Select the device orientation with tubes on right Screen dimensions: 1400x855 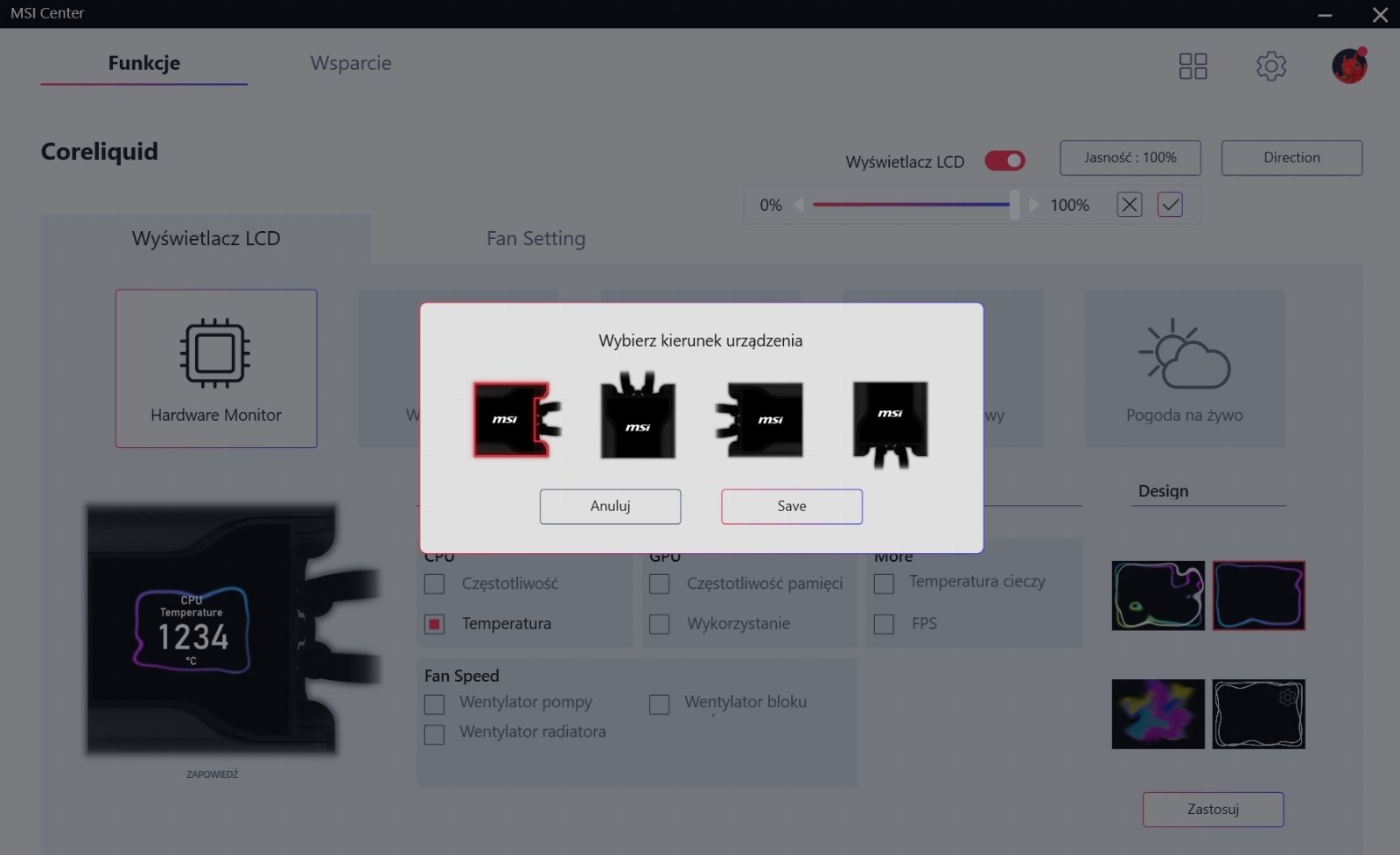click(516, 419)
